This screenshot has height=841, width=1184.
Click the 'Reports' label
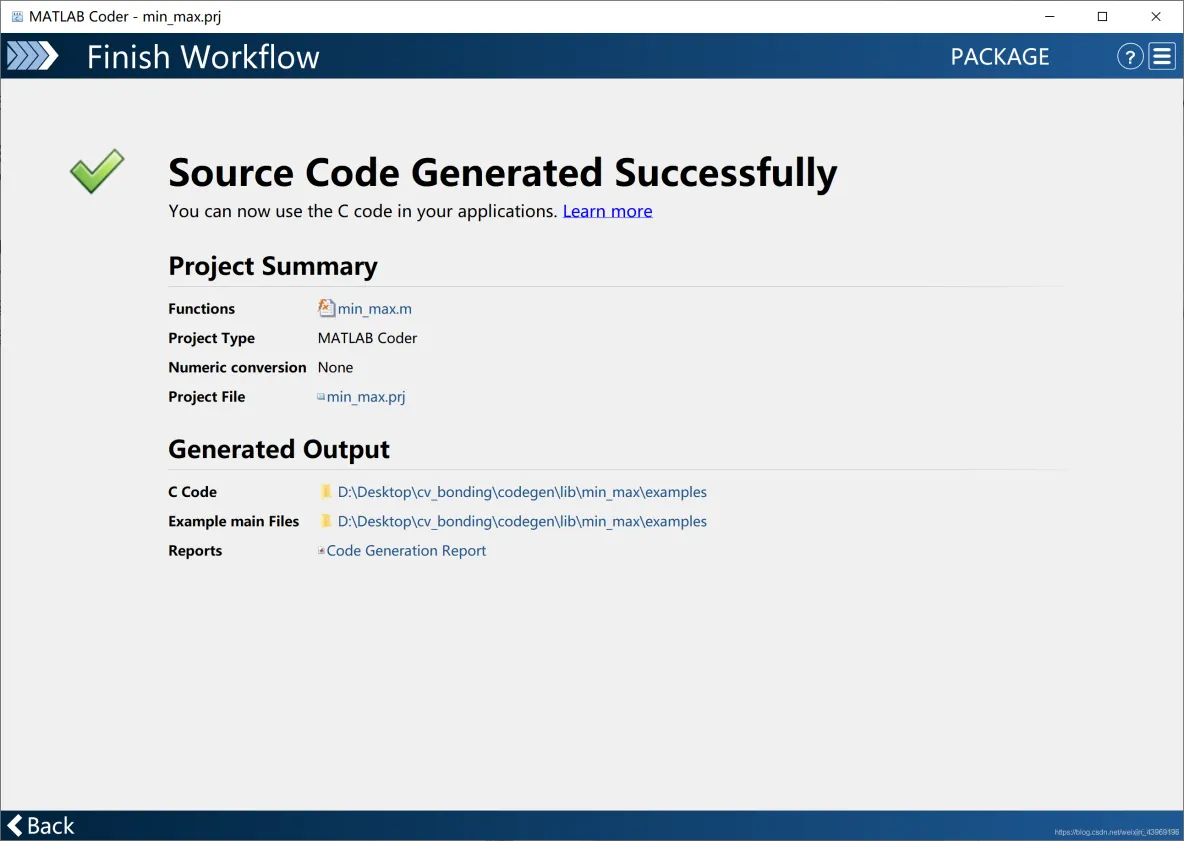[x=195, y=551]
